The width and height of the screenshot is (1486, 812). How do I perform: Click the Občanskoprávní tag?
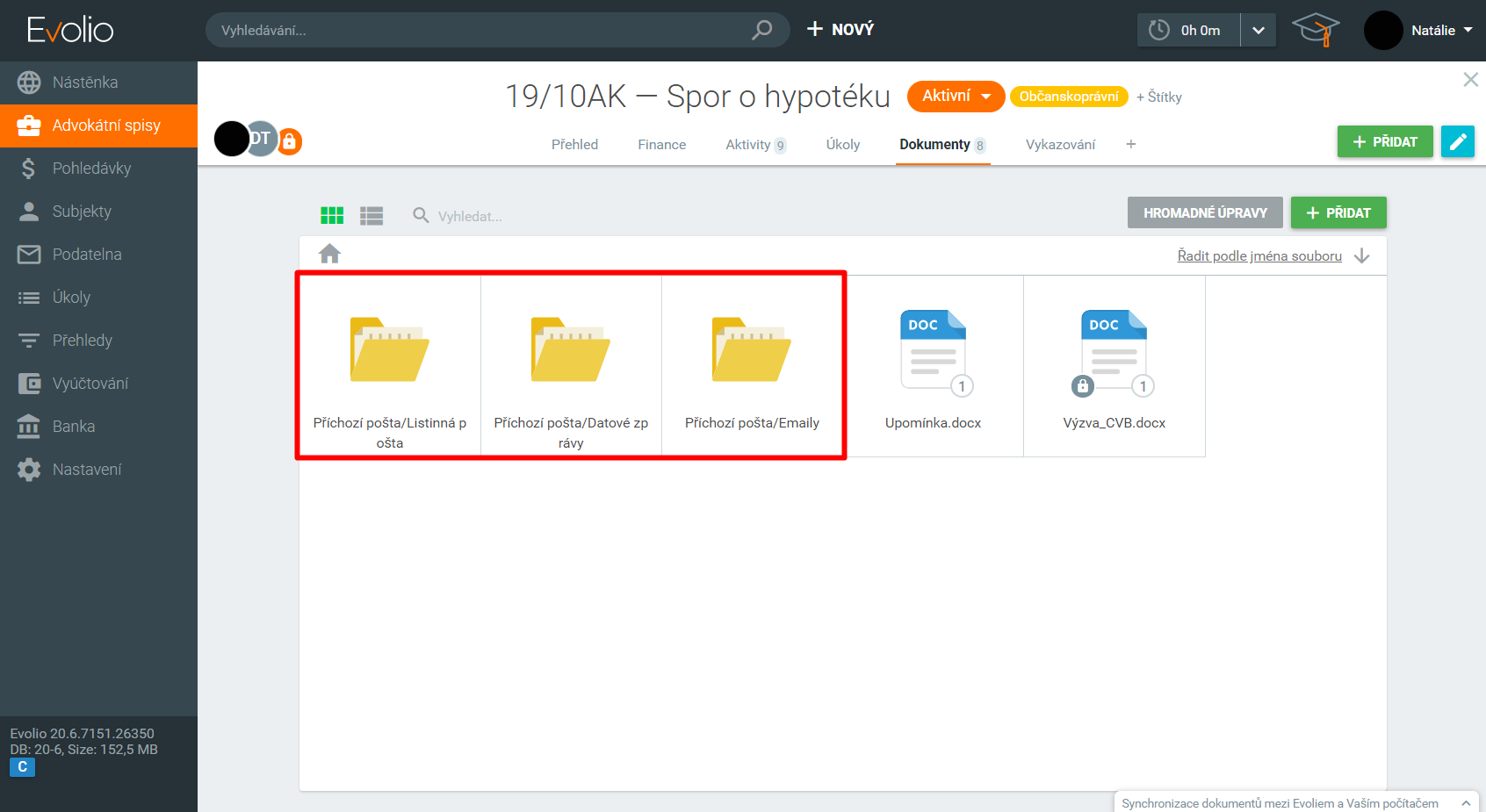click(1069, 97)
